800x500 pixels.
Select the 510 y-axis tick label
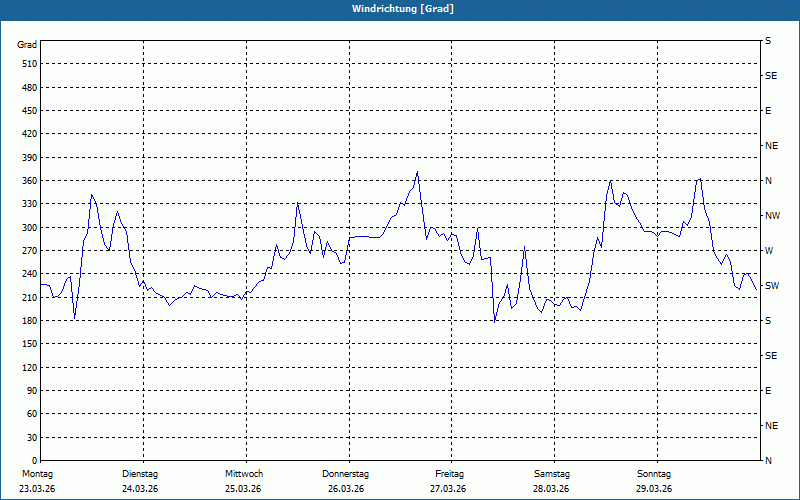27,64
